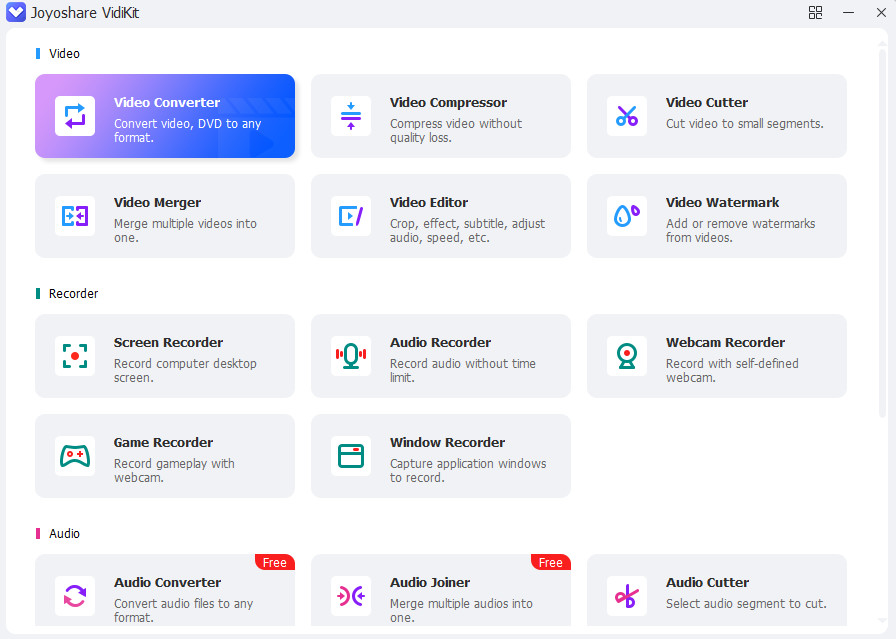The width and height of the screenshot is (896, 639).
Task: Select the Video section heading
Action: tap(64, 54)
